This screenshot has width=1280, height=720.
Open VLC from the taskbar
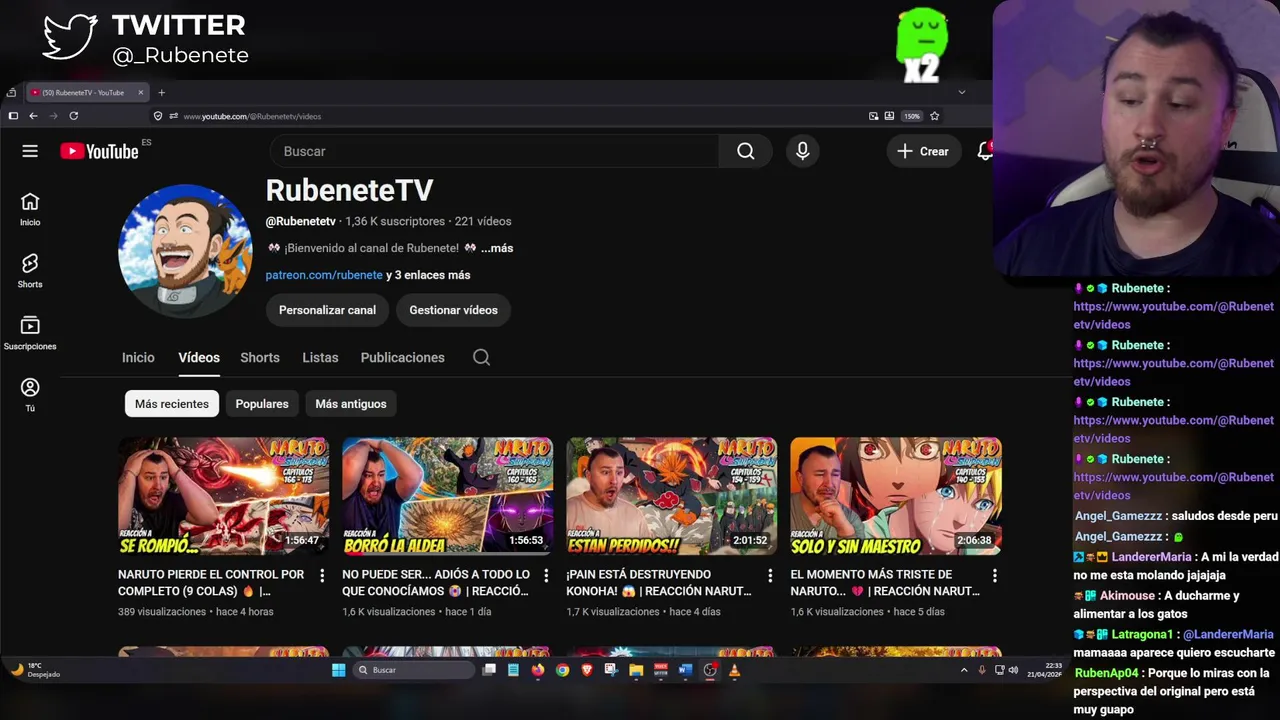click(734, 670)
